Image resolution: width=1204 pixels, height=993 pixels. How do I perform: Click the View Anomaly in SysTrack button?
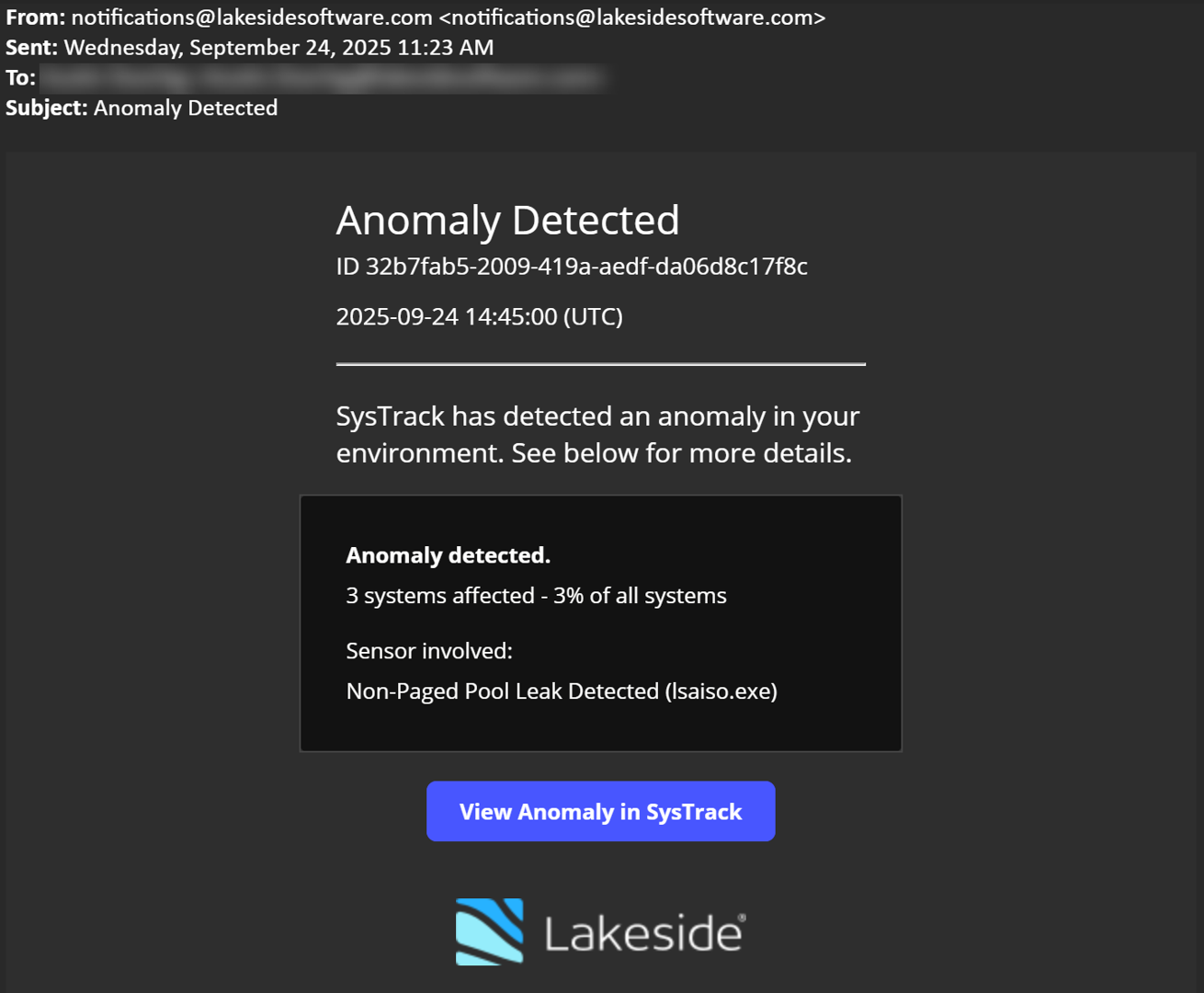(600, 811)
